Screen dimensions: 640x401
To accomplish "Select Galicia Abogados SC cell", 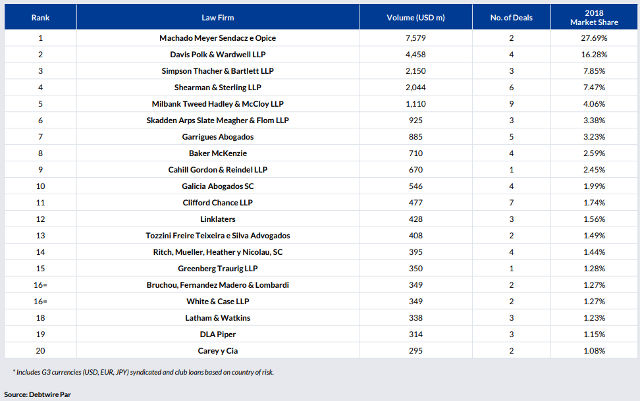I will point(218,186).
